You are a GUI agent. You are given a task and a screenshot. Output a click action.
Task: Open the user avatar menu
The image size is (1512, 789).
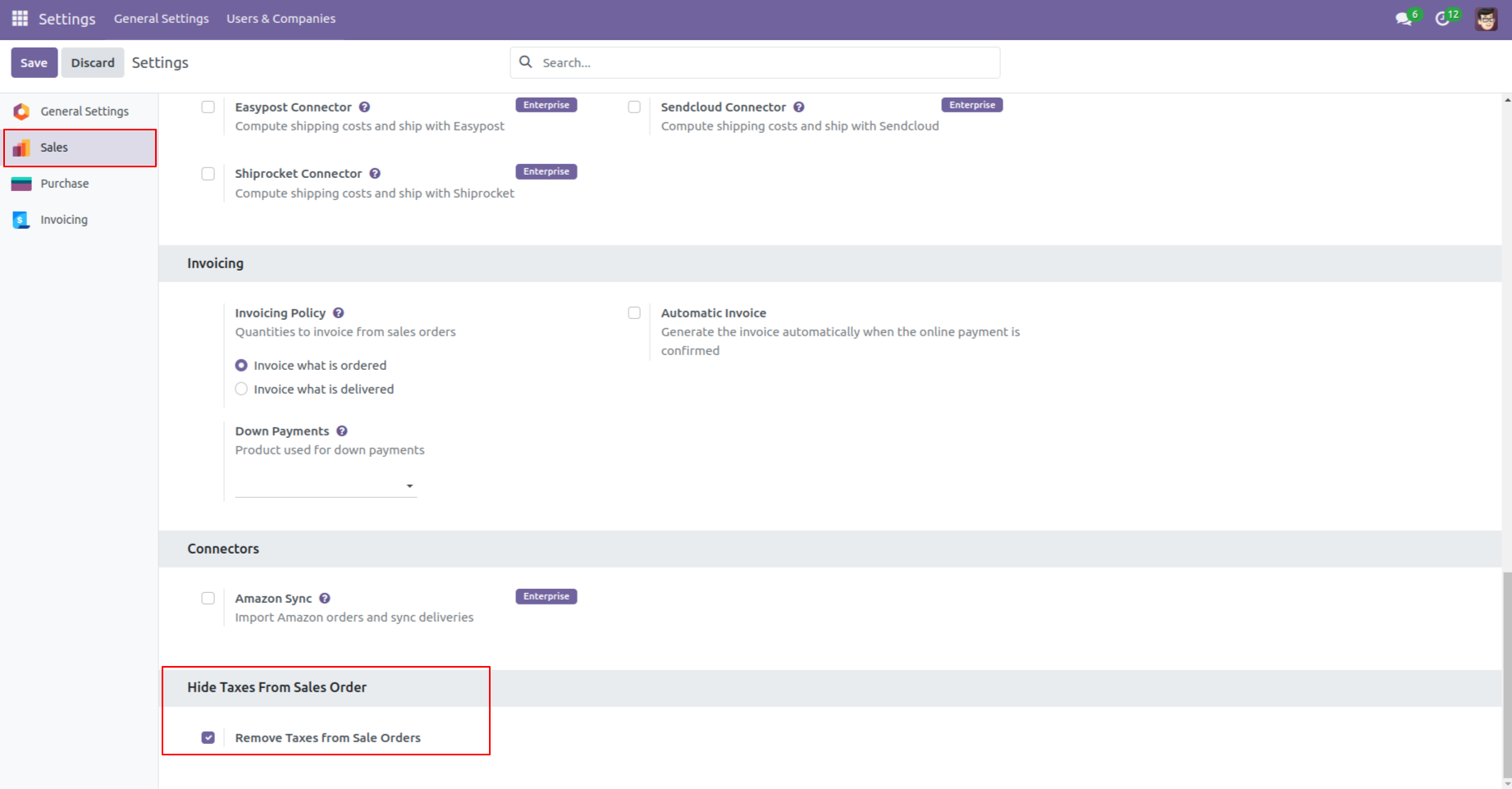coord(1486,18)
